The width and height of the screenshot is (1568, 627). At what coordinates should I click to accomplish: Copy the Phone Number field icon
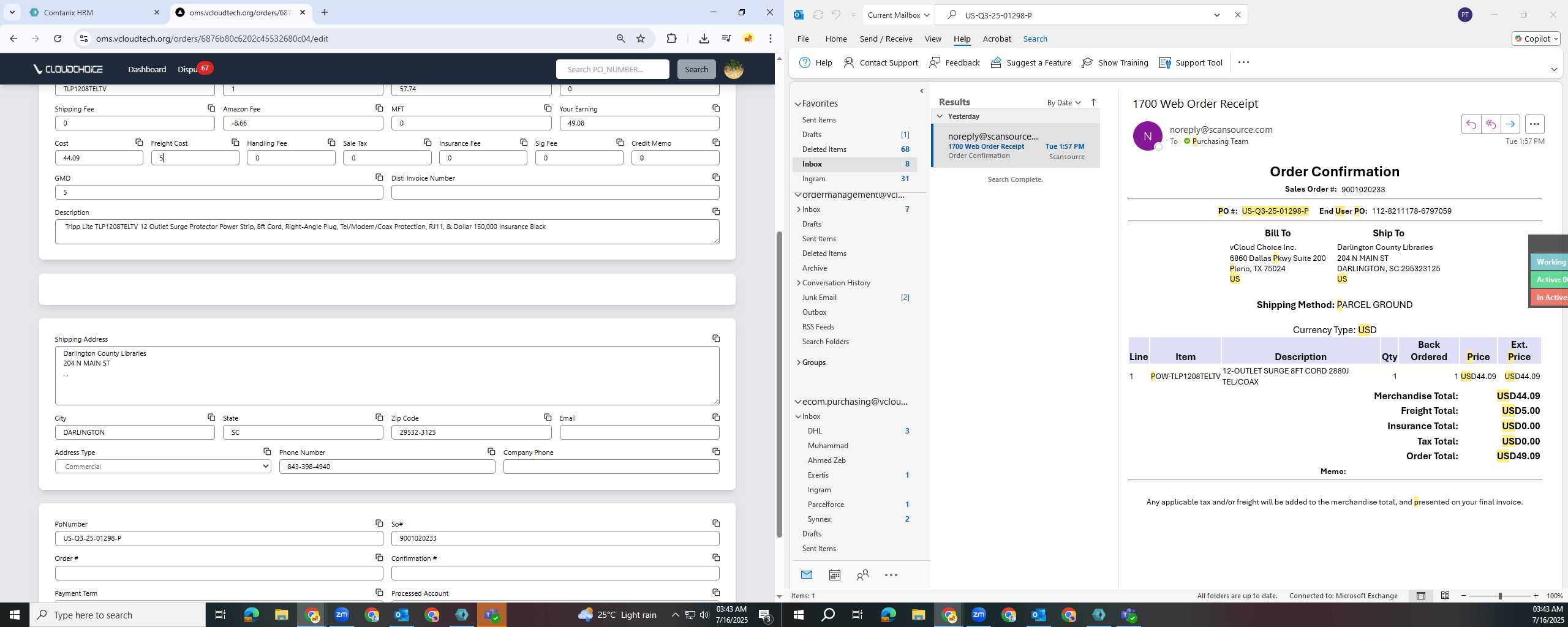(491, 451)
